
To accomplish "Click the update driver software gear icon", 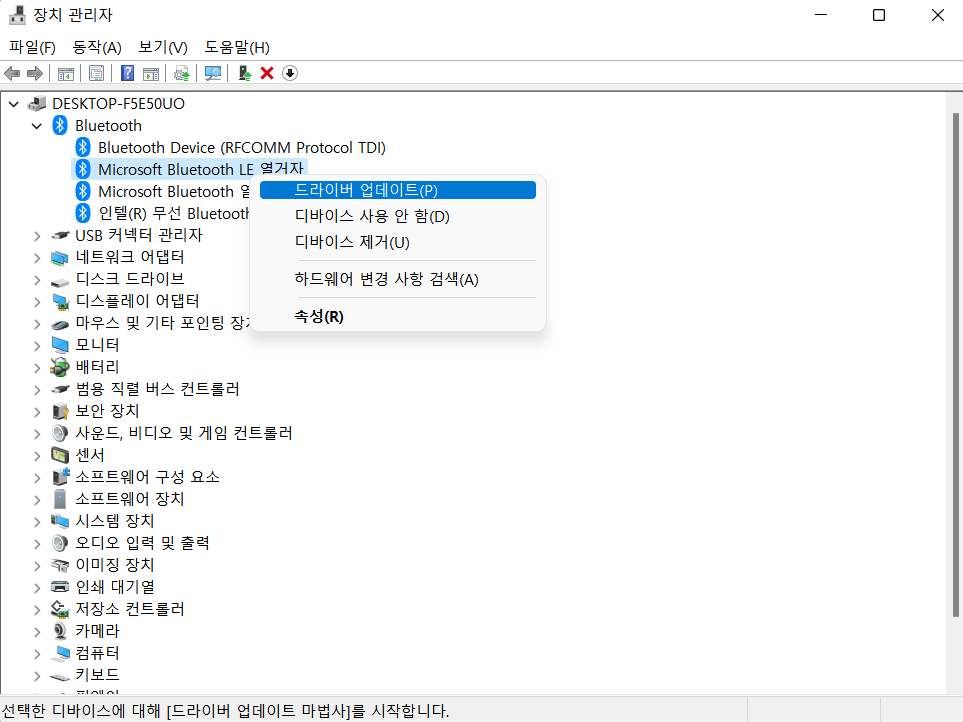I will click(181, 72).
